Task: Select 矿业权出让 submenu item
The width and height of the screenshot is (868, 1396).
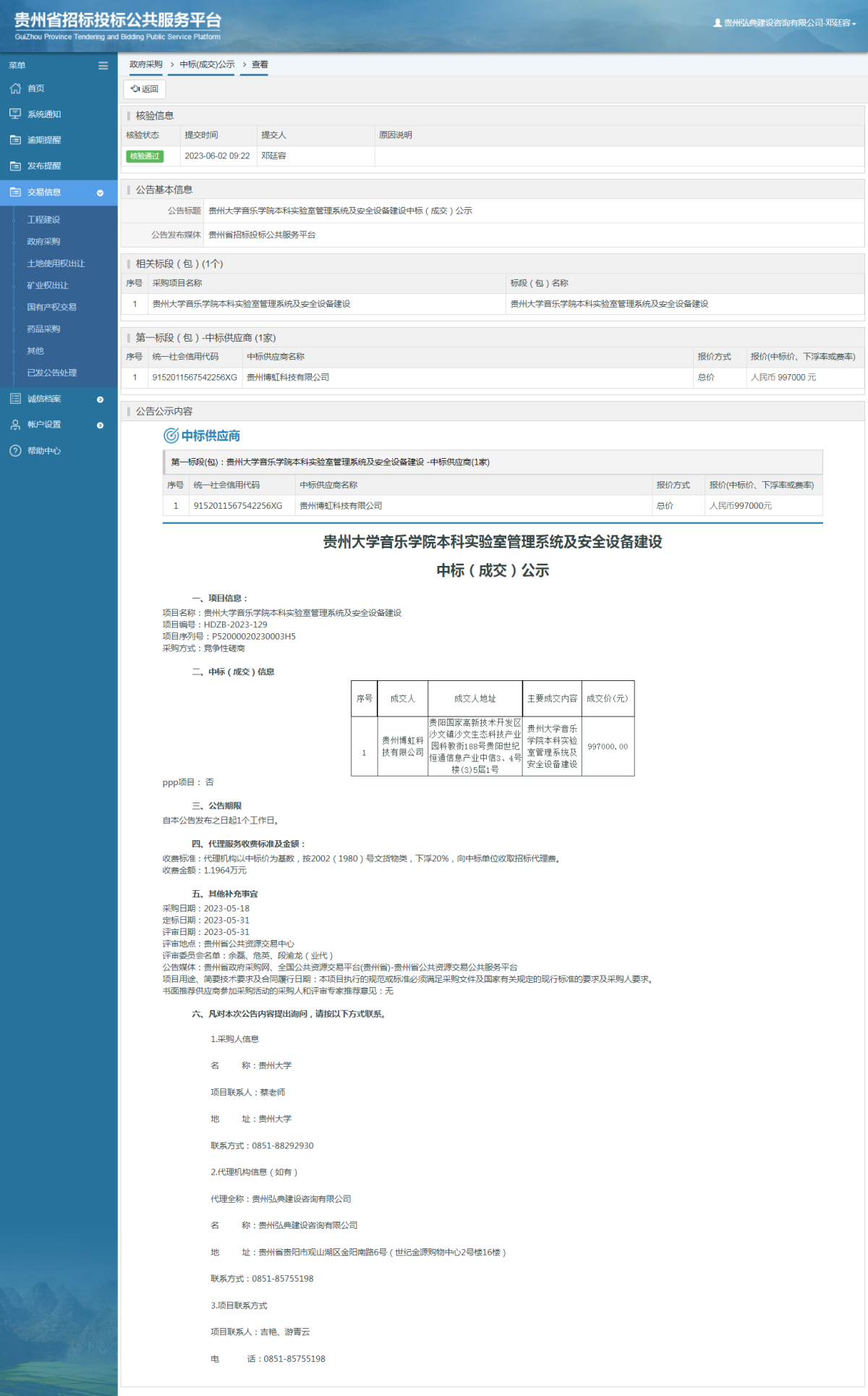Action: (x=48, y=285)
